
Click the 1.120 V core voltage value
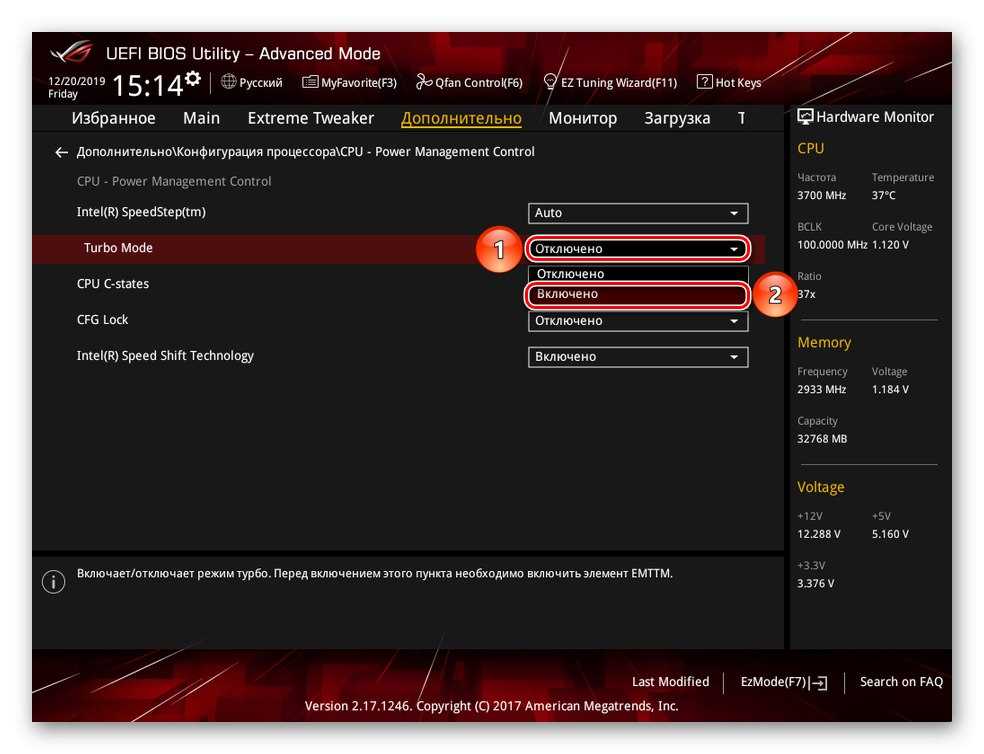pyautogui.click(x=890, y=245)
